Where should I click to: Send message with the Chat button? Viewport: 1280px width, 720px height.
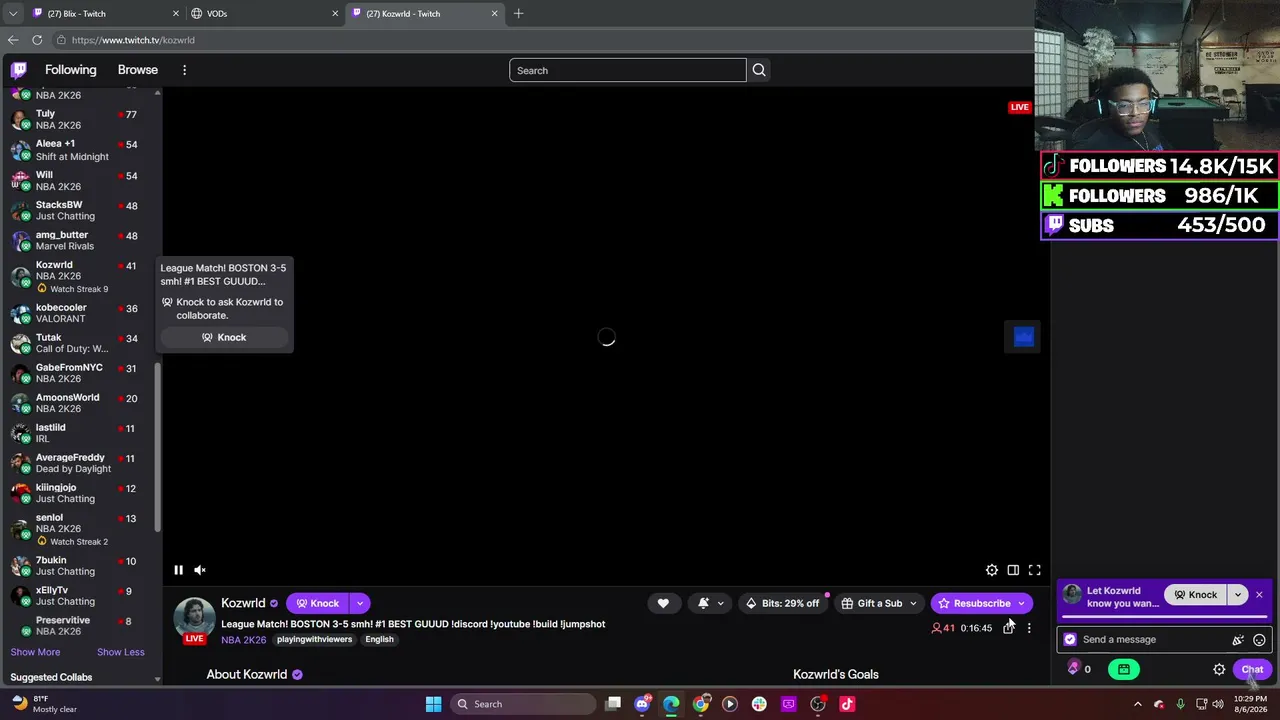[1252, 669]
